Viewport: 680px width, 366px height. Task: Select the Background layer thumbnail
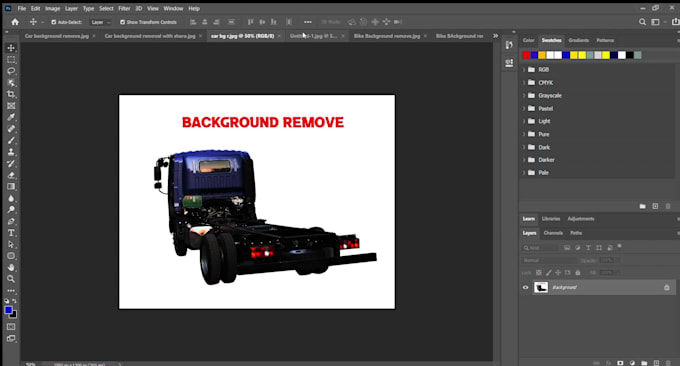point(541,288)
